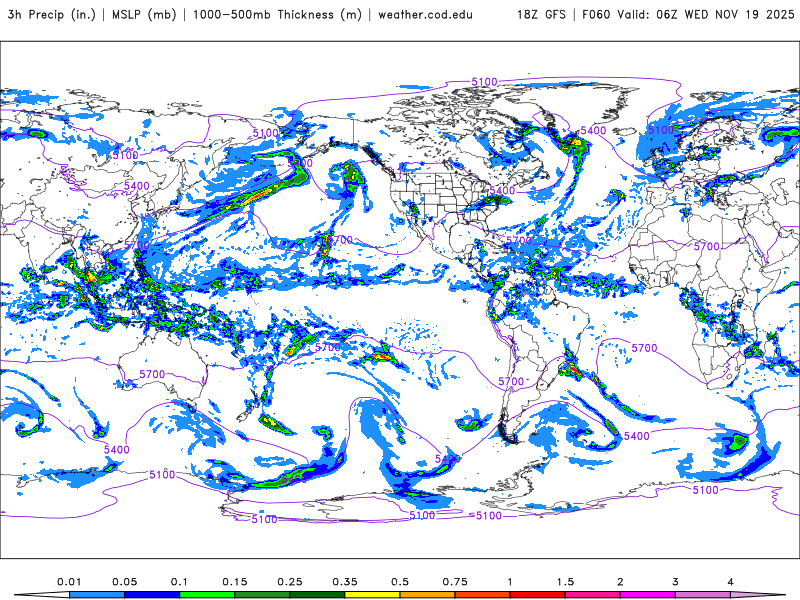
Task: Click the 'weather.cod.edu' source text
Action: (x=425, y=14)
